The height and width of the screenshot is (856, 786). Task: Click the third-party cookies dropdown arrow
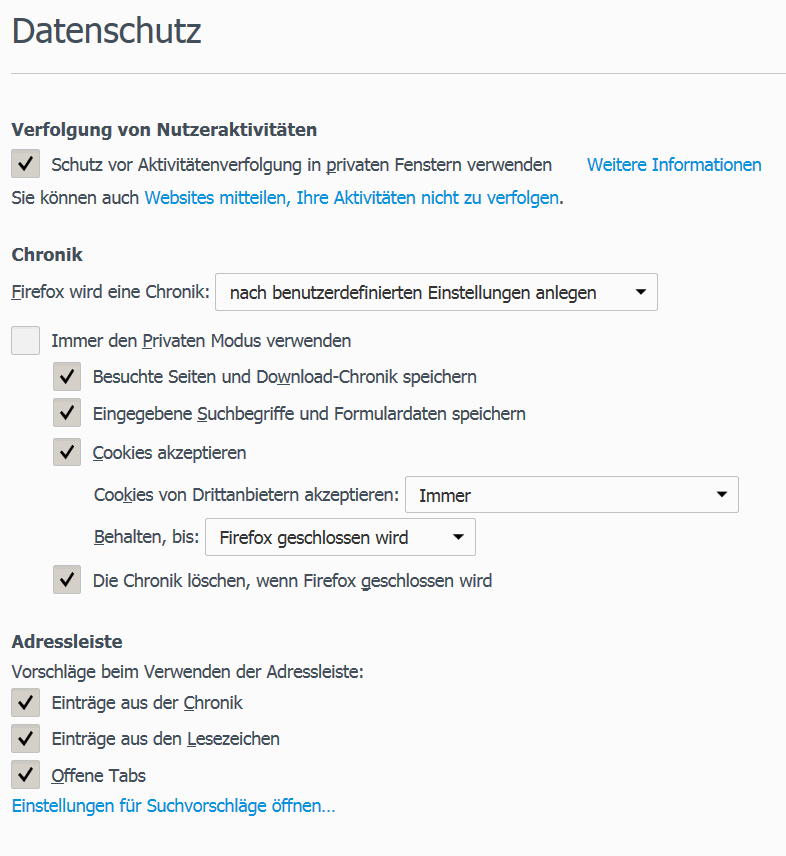pyautogui.click(x=721, y=495)
